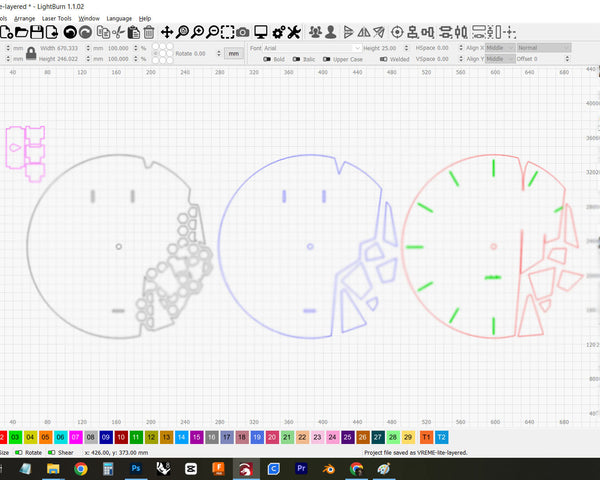Open the Align X Middle dropdown

(500, 48)
